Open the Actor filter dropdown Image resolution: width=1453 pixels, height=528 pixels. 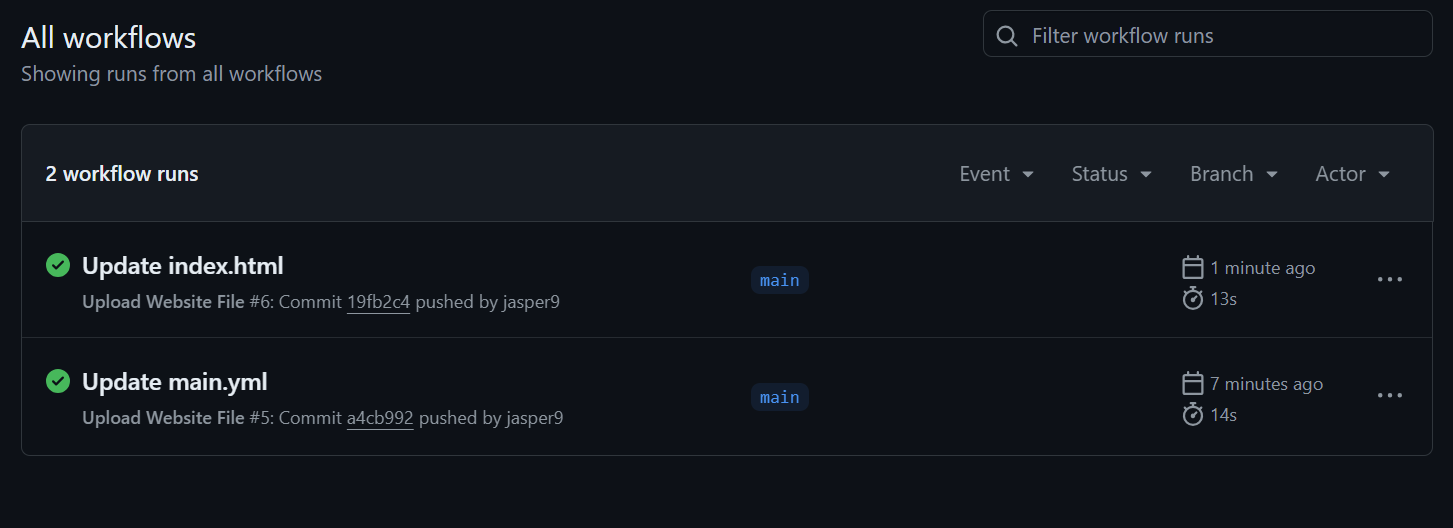1352,174
